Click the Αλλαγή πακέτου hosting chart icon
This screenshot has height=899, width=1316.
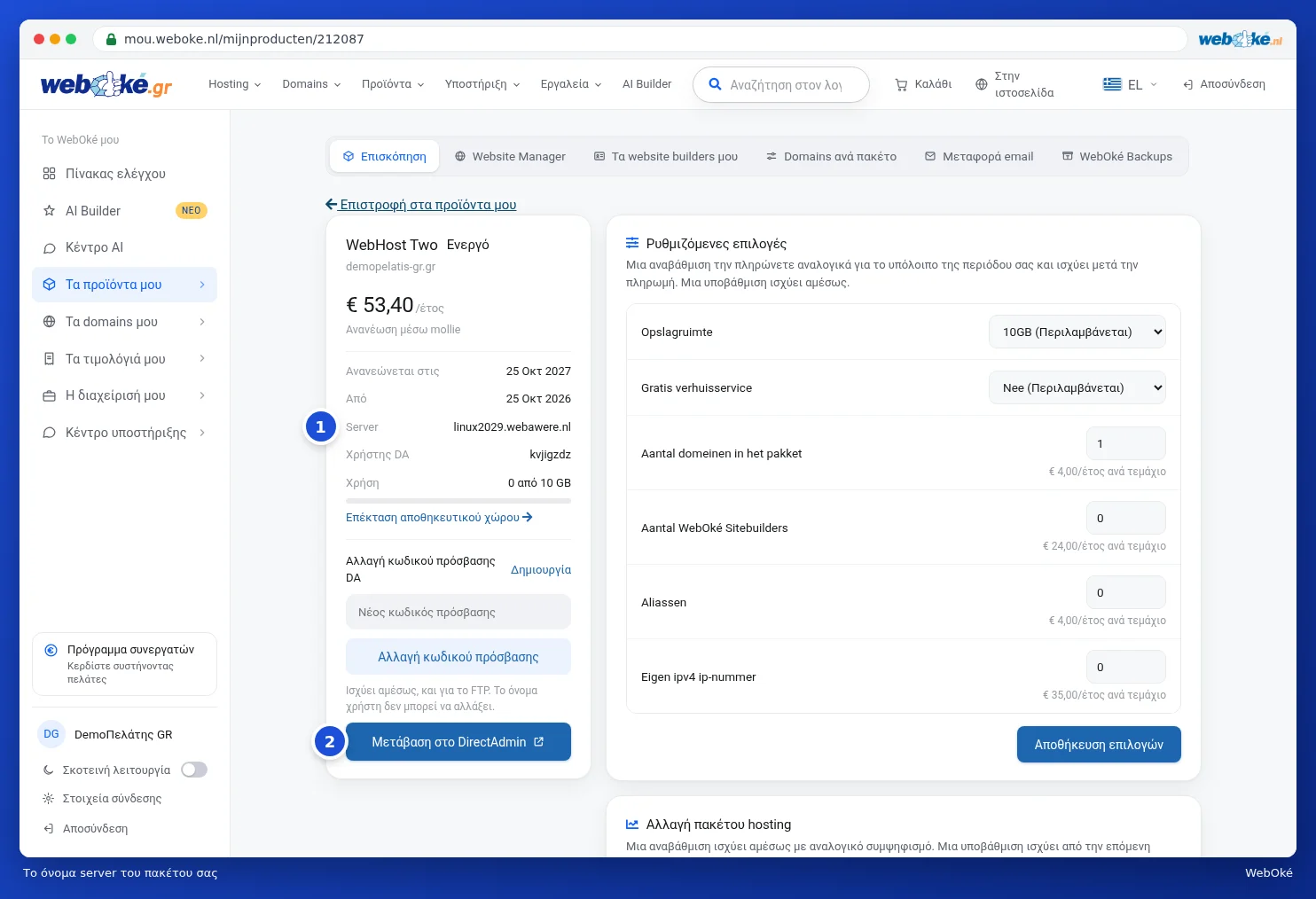pyautogui.click(x=632, y=825)
